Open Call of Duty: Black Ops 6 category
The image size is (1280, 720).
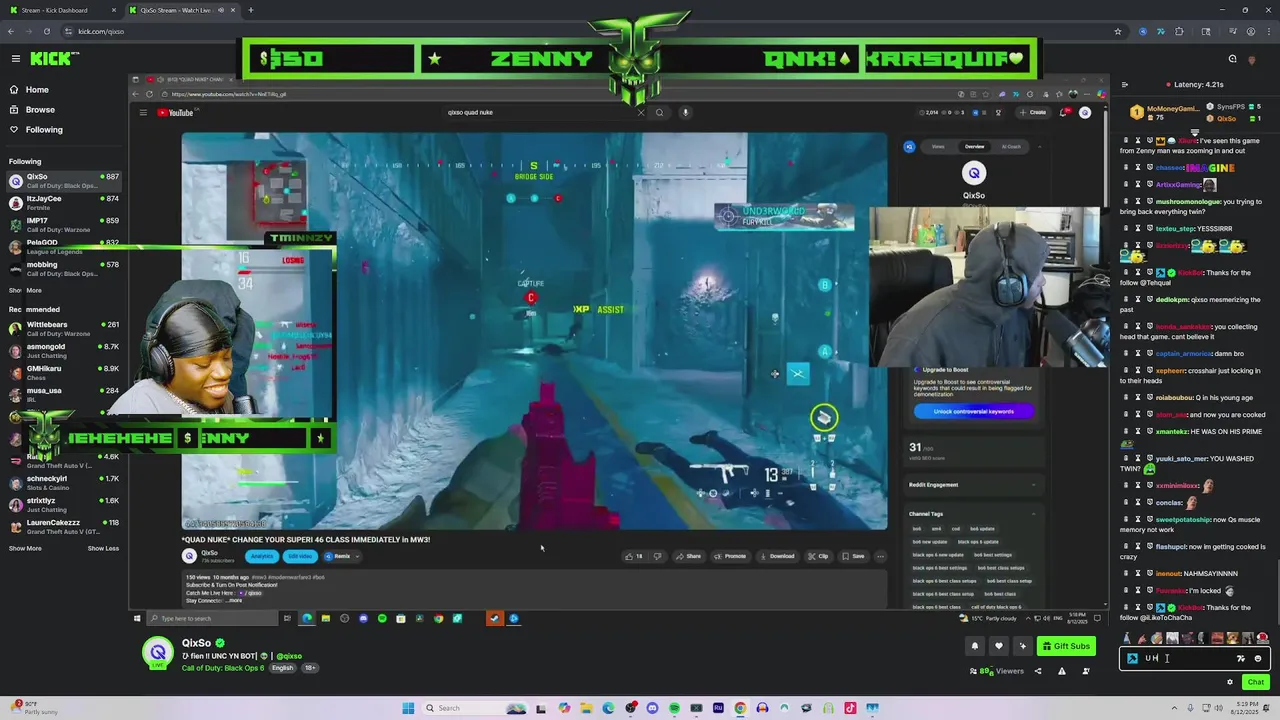222,668
